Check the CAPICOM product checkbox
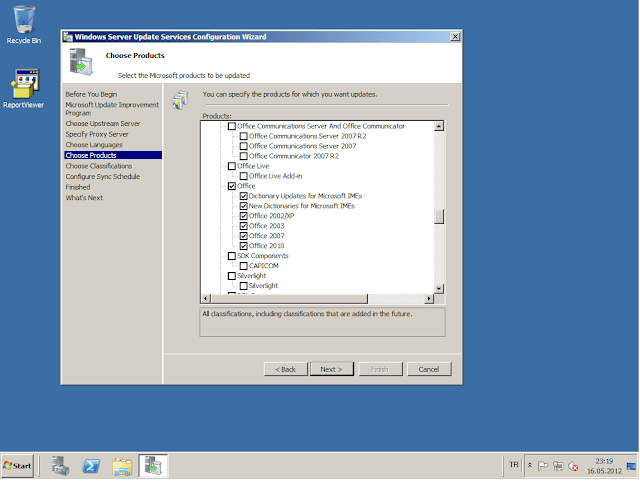The width and height of the screenshot is (640, 481). point(244,266)
